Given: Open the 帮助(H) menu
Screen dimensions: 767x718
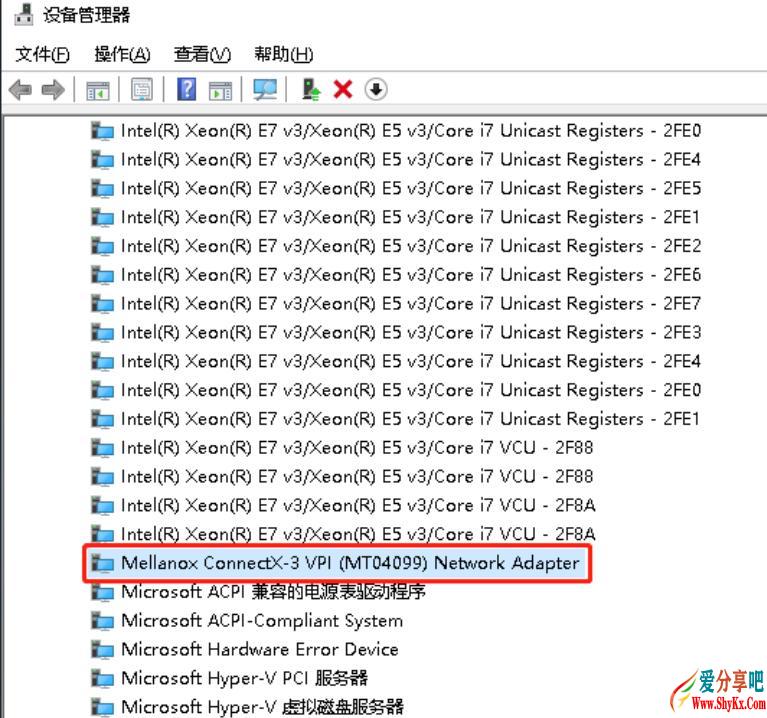Looking at the screenshot, I should [283, 54].
